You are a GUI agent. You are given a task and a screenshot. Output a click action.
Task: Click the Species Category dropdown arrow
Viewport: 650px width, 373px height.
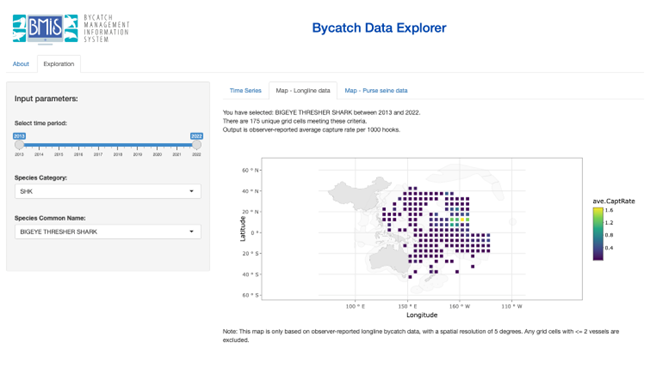pyautogui.click(x=192, y=191)
